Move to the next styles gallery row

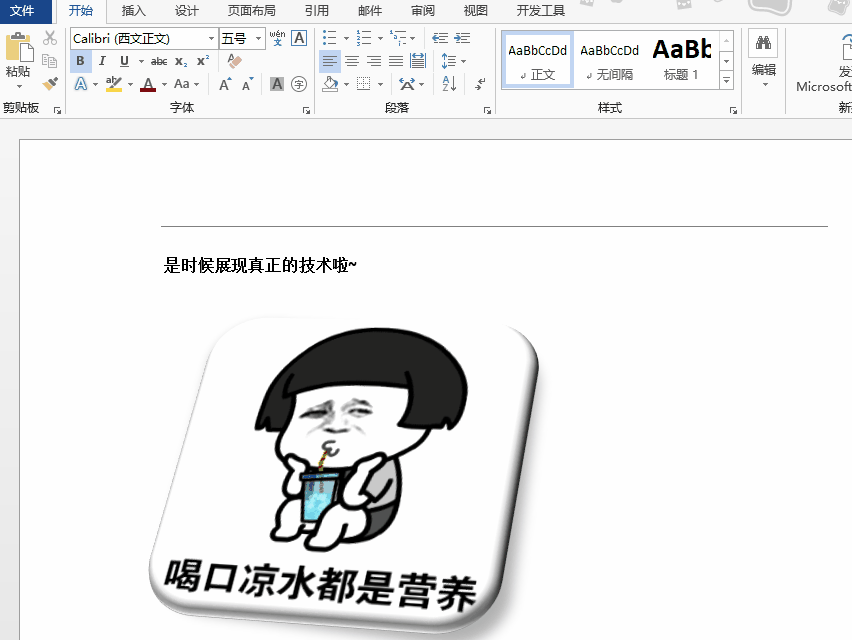pyautogui.click(x=726, y=61)
